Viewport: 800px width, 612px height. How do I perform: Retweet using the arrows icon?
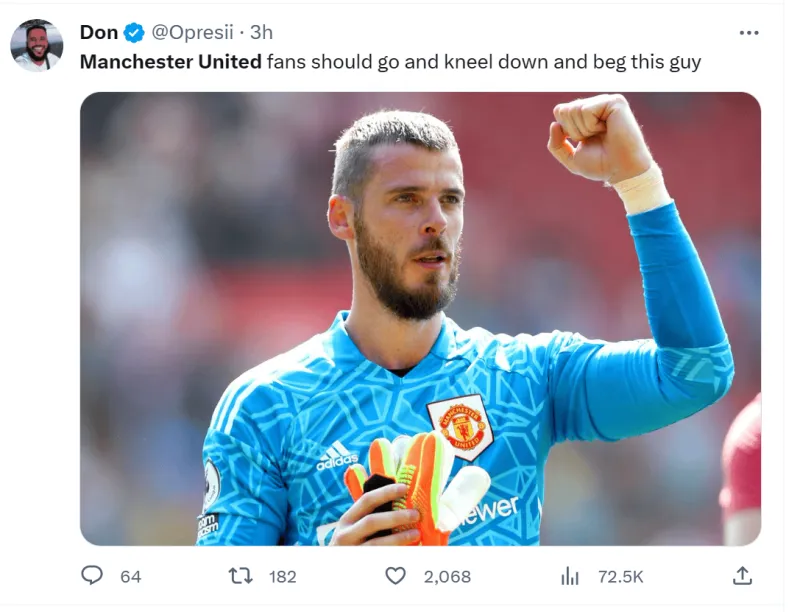[240, 576]
